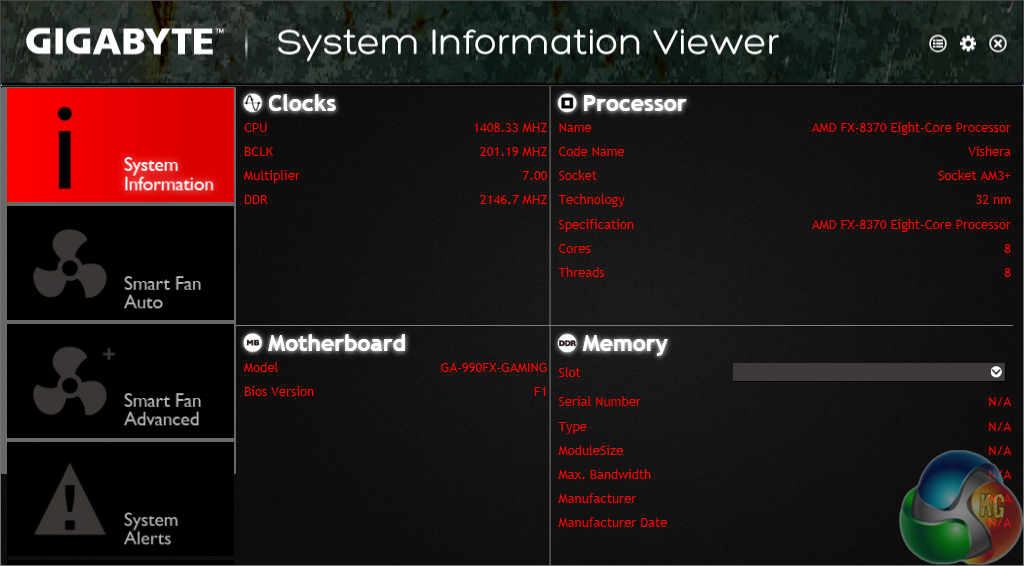Click the fan-plus icon on Smart Fan Advanced
Screen dimensions: 1024x566
[x=72, y=381]
